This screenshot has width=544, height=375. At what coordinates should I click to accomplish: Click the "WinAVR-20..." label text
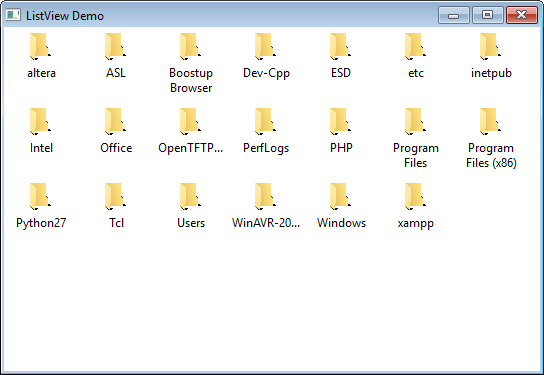[266, 223]
